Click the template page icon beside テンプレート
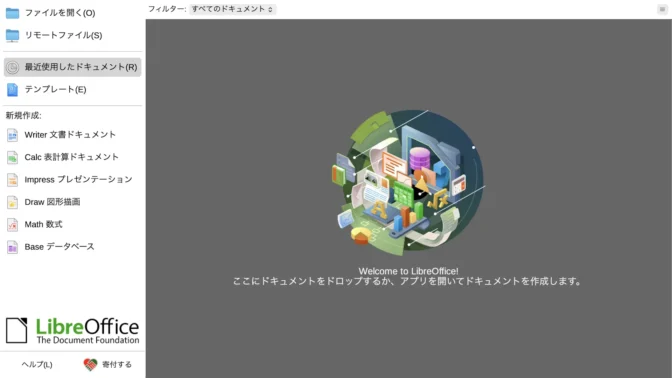Image resolution: width=672 pixels, height=378 pixels. (x=12, y=90)
